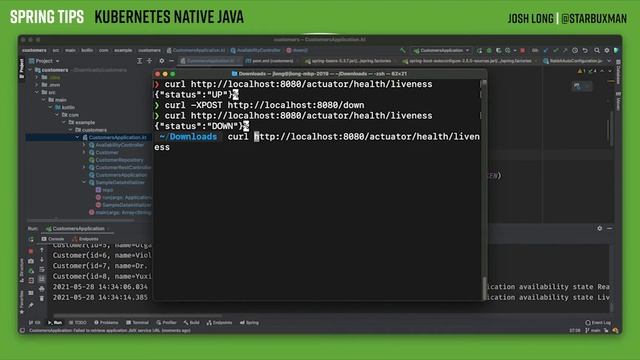This screenshot has width=640, height=360.
Task: Expand the .mvn folder in tree
Action: click(x=36, y=85)
